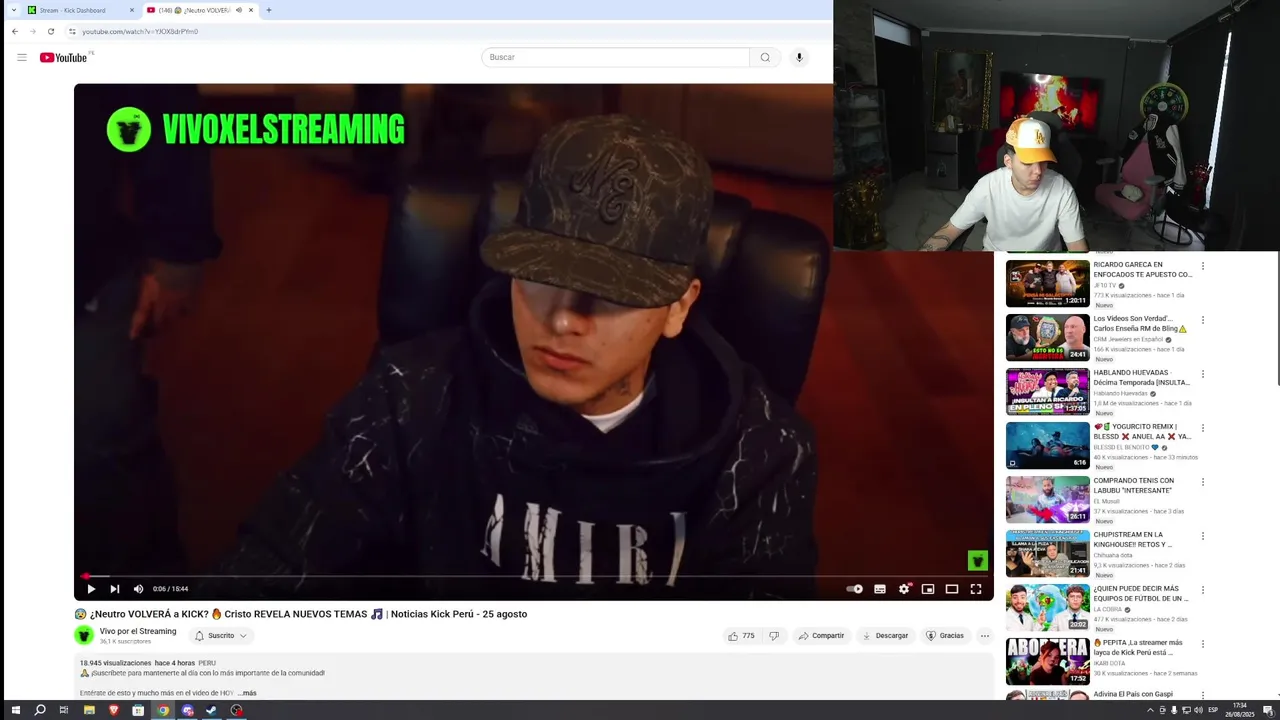This screenshot has height=720, width=1280.
Task: Open Vivo por el Streaming channel avatar
Action: (x=84, y=635)
